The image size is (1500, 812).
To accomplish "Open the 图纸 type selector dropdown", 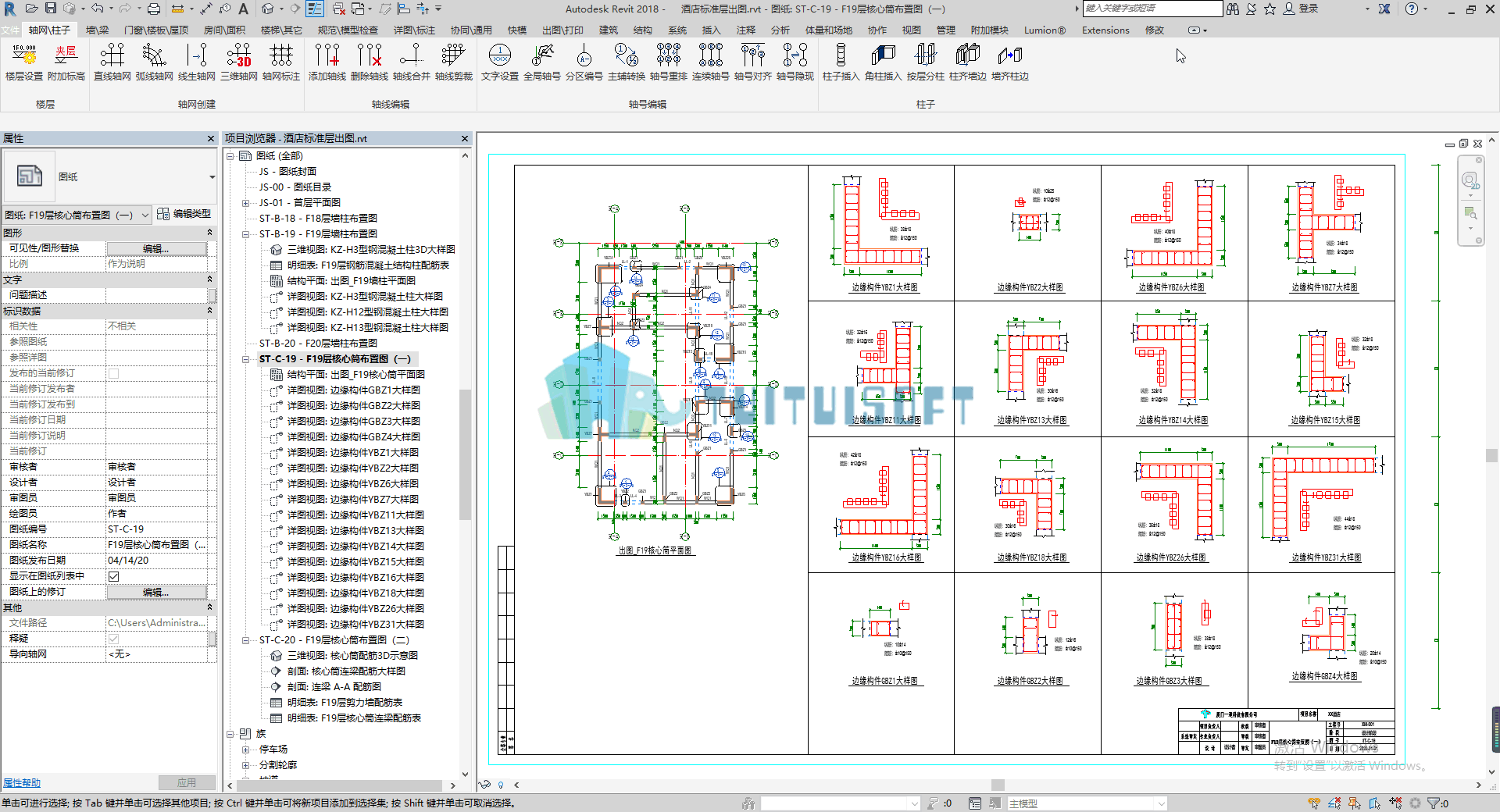I will tap(212, 177).
